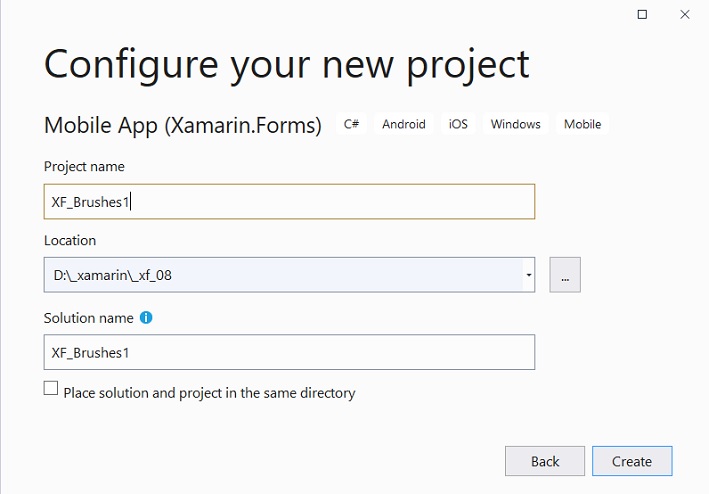Viewport: 709px width, 494px height.
Task: Click the checkbox label text about same directory
Action: pyautogui.click(x=209, y=393)
